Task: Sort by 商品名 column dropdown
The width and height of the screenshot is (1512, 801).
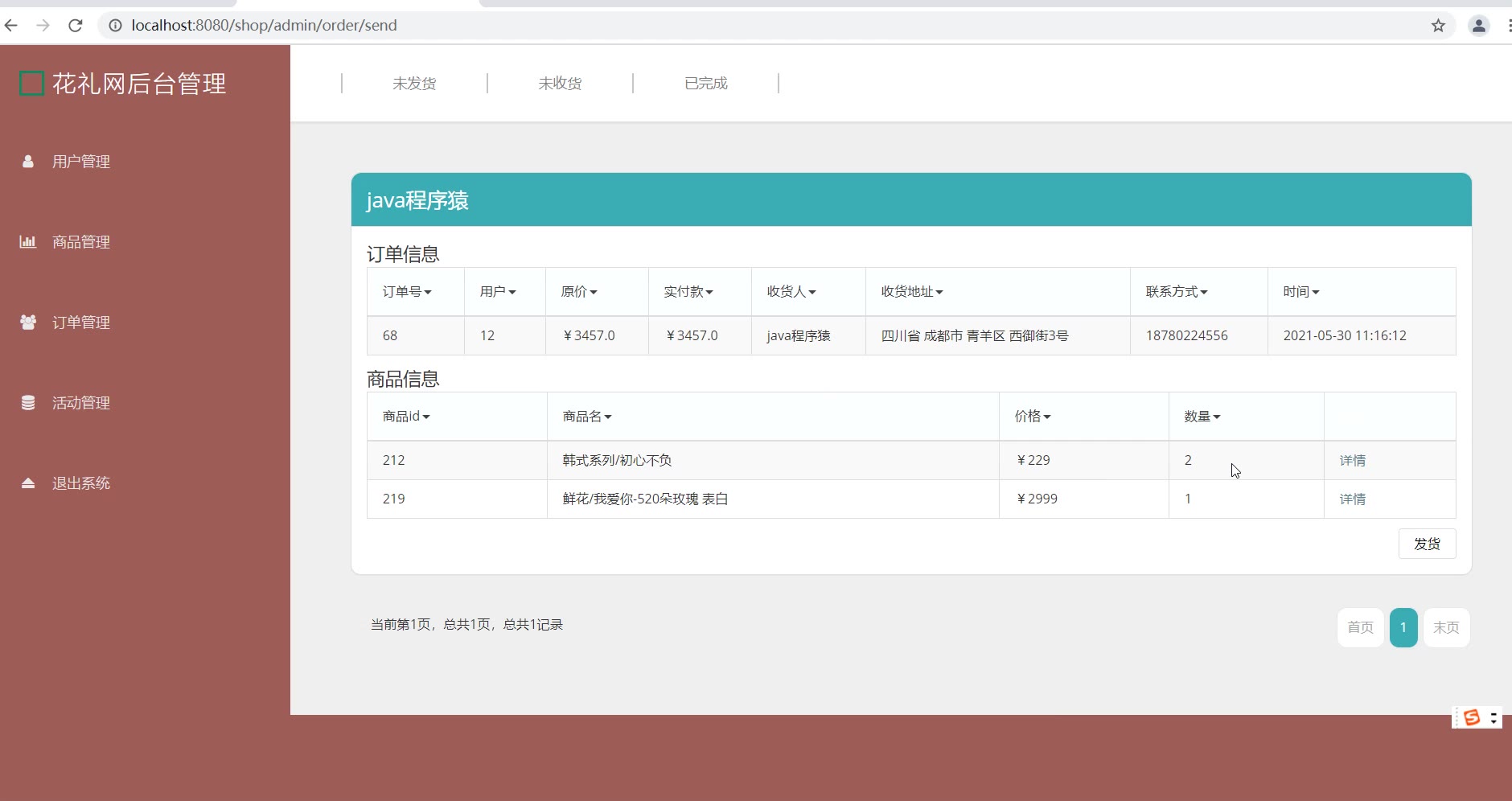Action: click(x=587, y=417)
